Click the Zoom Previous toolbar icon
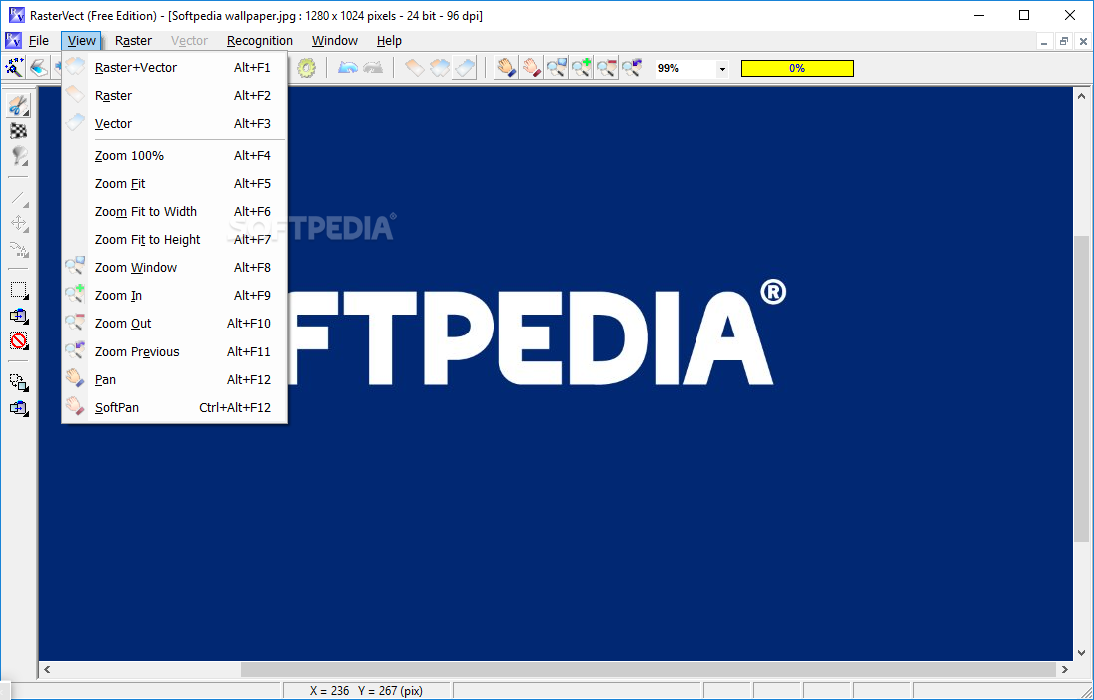Viewport: 1094px width, 700px height. click(x=631, y=68)
